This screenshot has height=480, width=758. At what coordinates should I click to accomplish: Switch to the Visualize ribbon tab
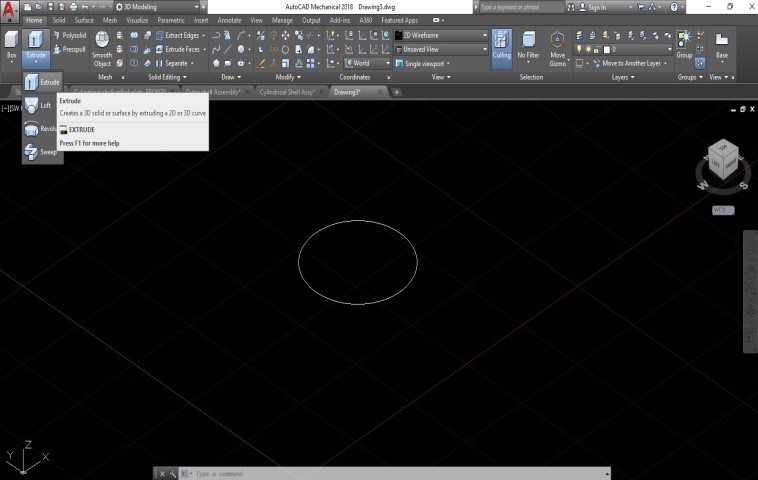click(x=137, y=20)
